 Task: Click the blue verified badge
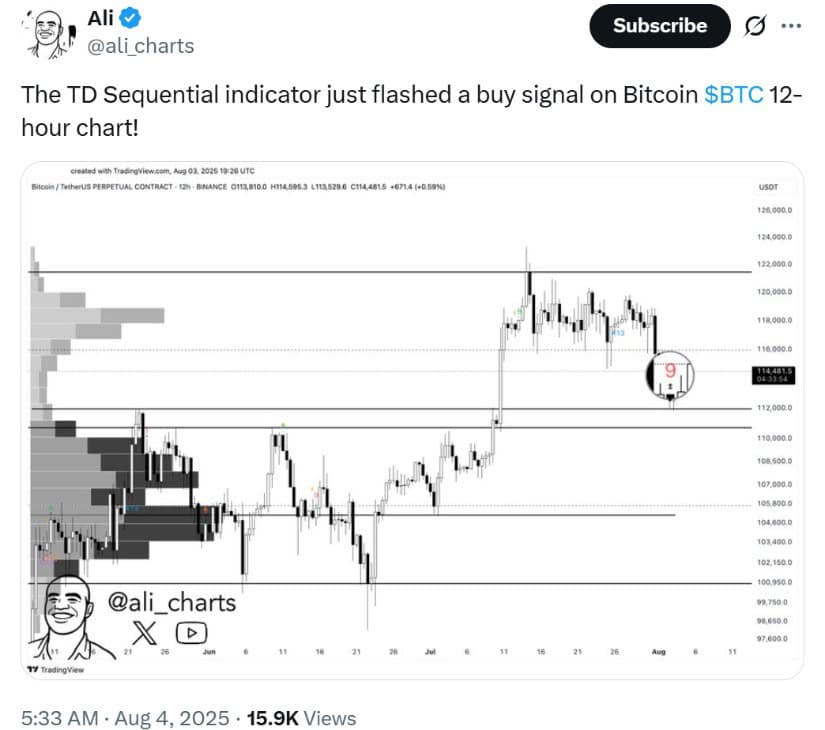click(129, 18)
